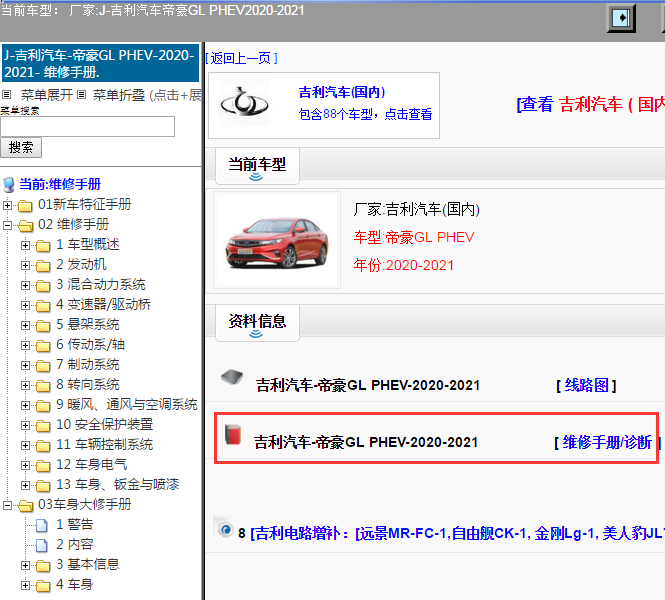
Task: Open the 当前车型 tab
Action: pos(257,166)
